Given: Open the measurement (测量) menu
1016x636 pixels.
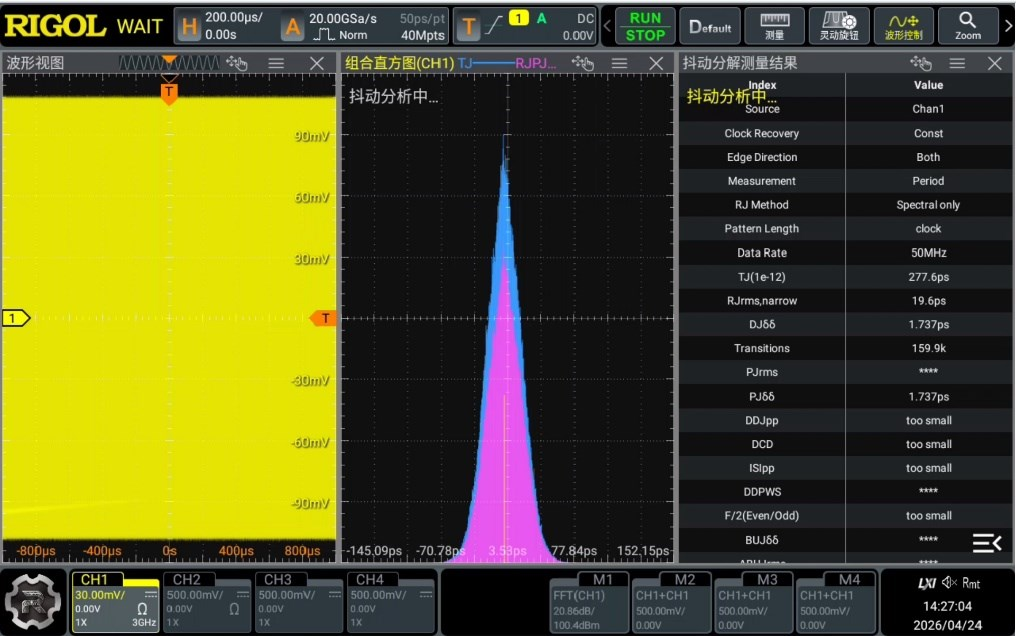Looking at the screenshot, I should click(774, 27).
